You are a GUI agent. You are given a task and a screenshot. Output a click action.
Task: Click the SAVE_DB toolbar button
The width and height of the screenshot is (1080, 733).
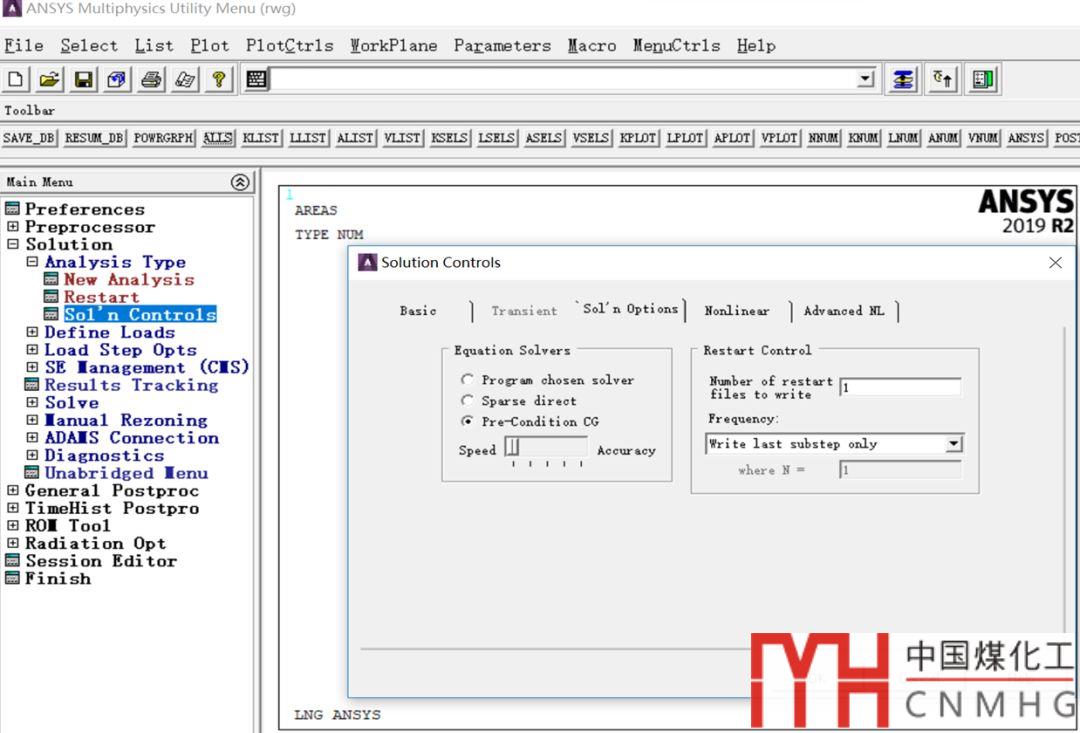click(x=29, y=138)
